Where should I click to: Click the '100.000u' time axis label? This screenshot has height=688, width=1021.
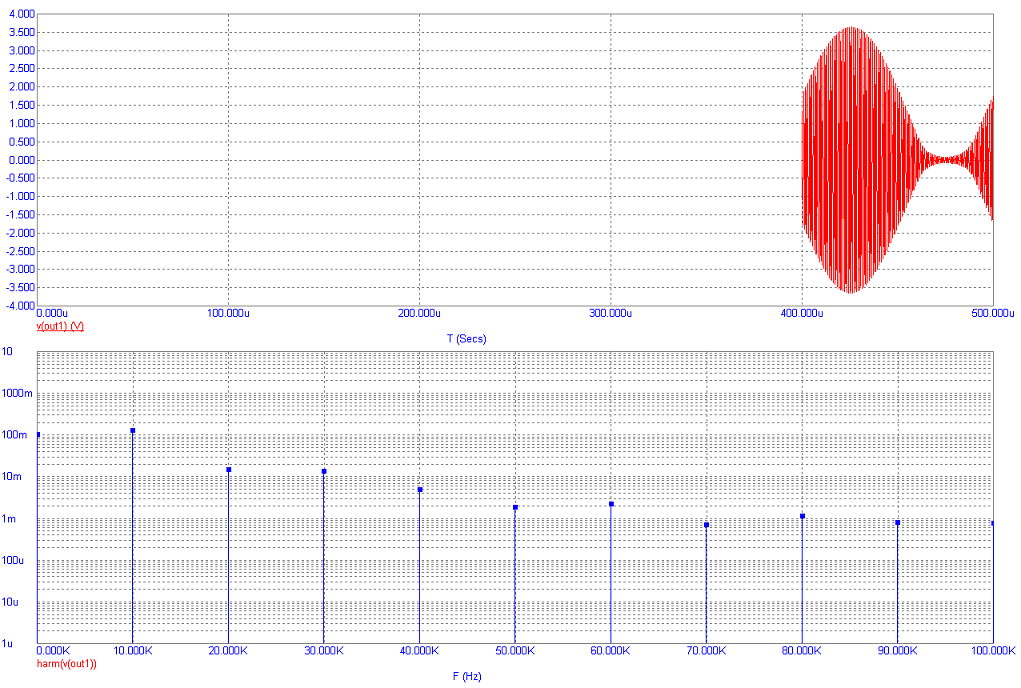[228, 313]
